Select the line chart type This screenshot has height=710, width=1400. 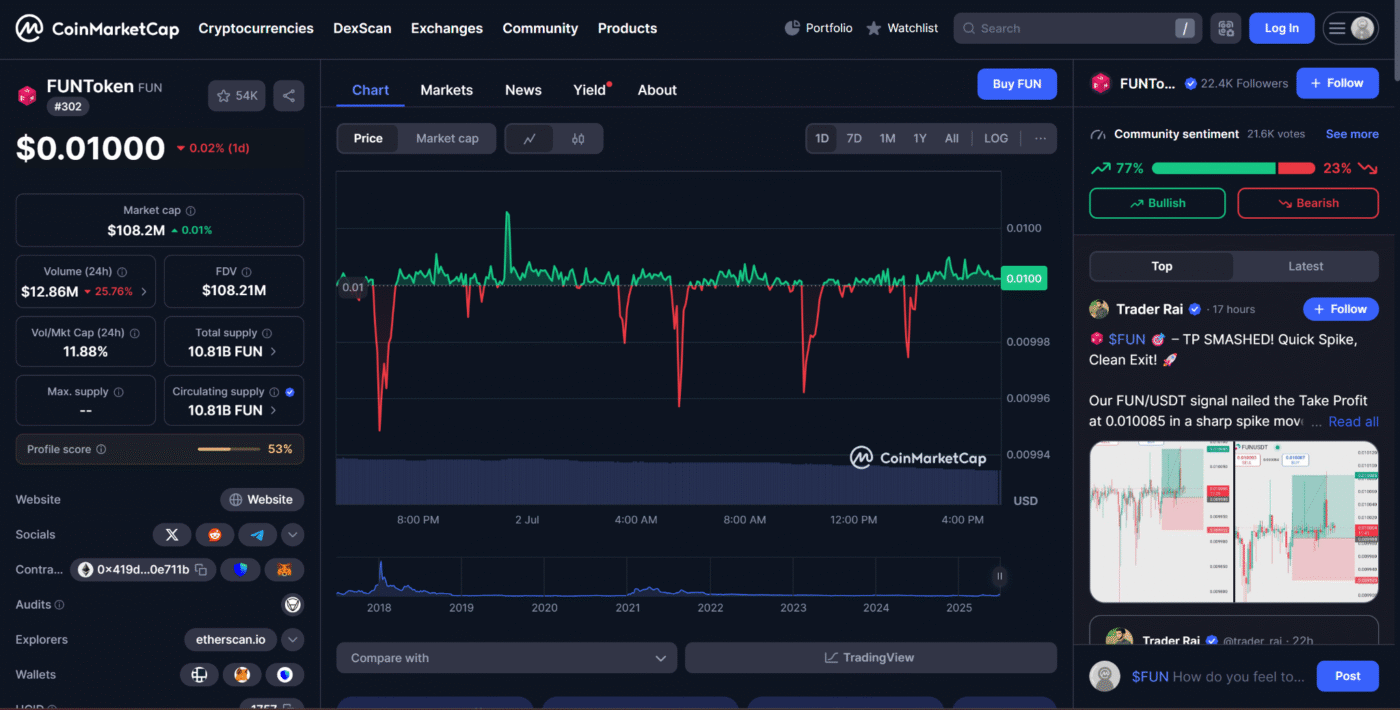pos(530,139)
